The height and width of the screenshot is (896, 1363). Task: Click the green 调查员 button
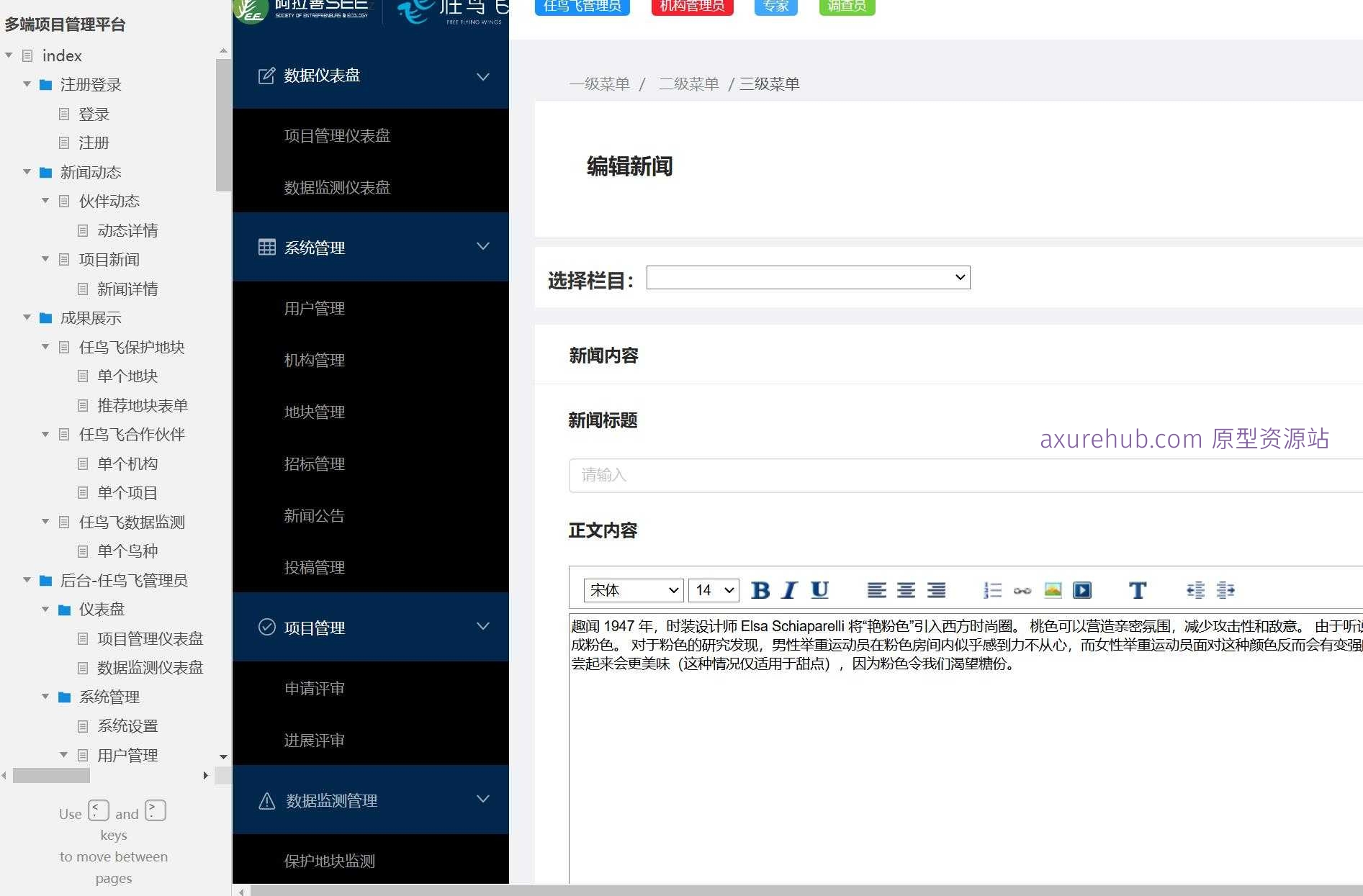[x=846, y=6]
